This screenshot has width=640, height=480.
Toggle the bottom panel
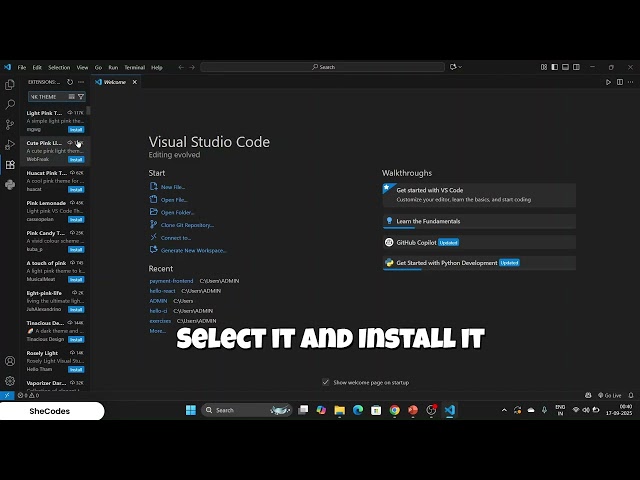[565, 67]
